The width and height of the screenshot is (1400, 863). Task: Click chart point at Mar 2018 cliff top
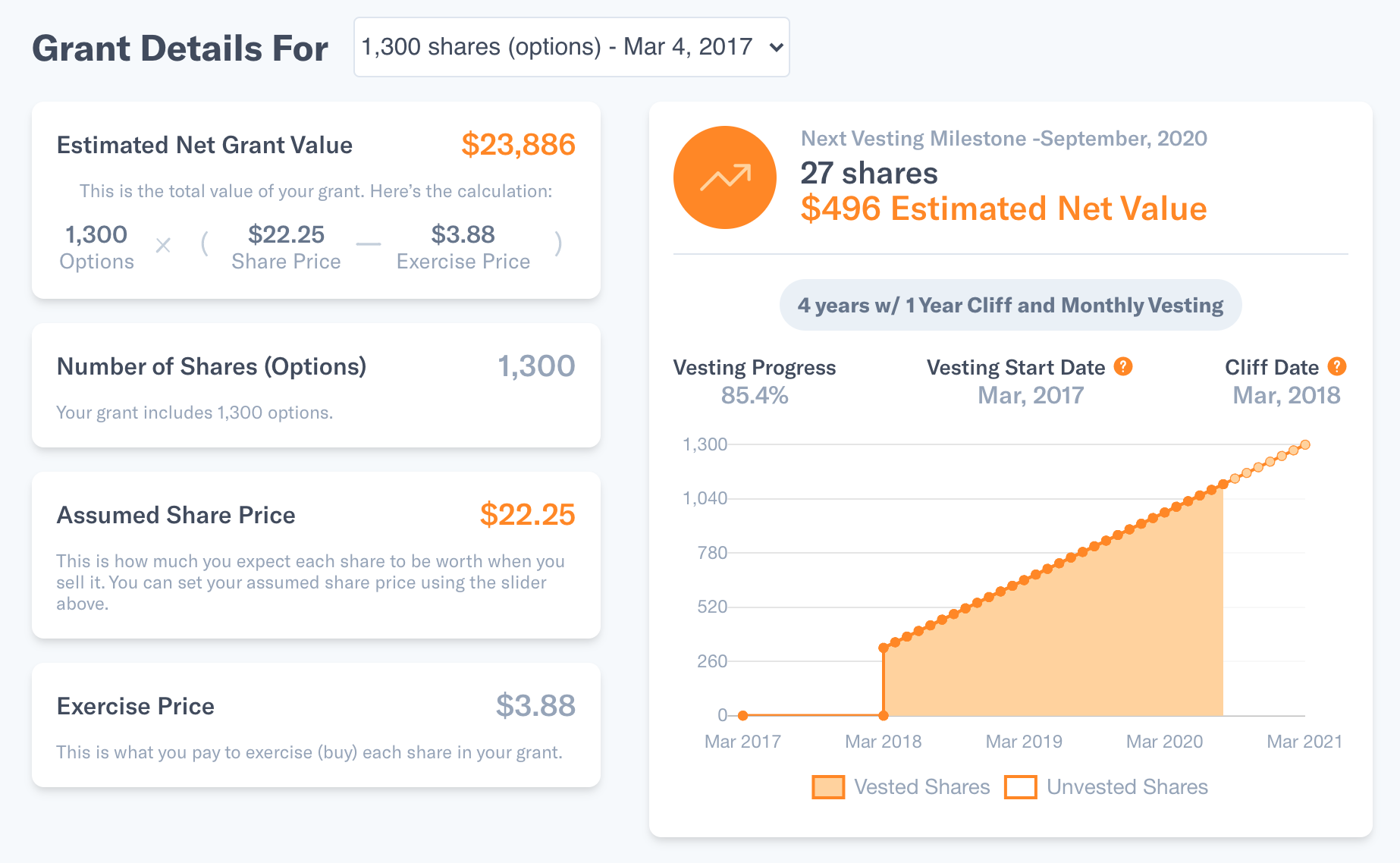tap(884, 648)
